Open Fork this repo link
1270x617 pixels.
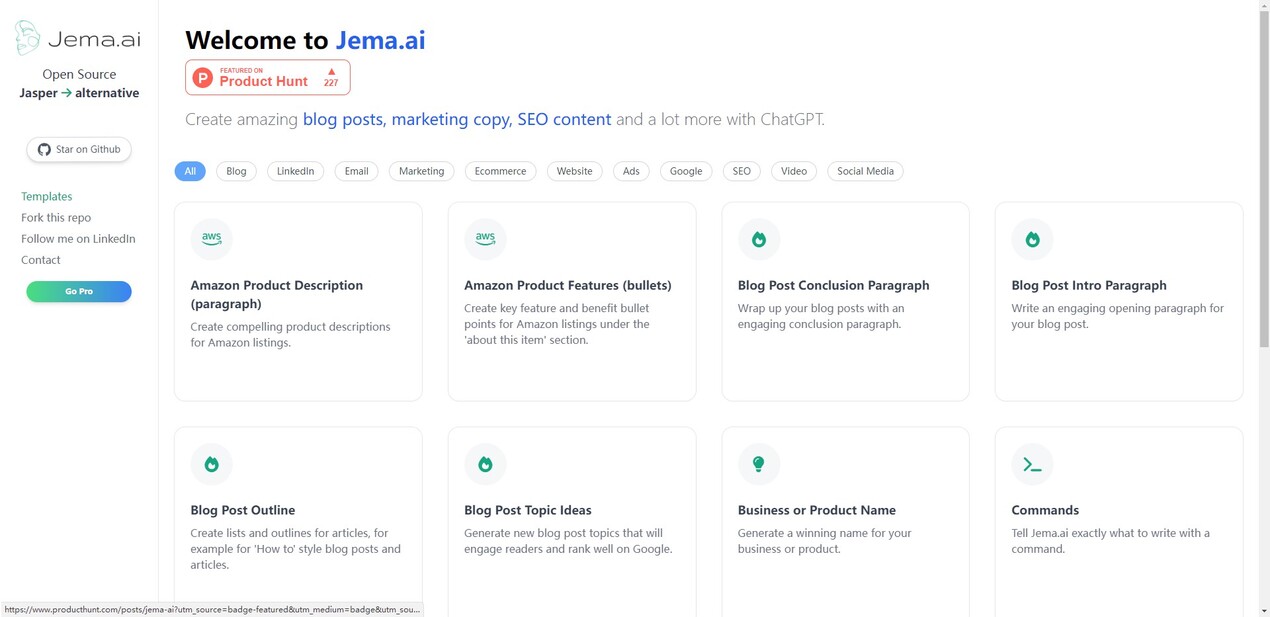(56, 218)
